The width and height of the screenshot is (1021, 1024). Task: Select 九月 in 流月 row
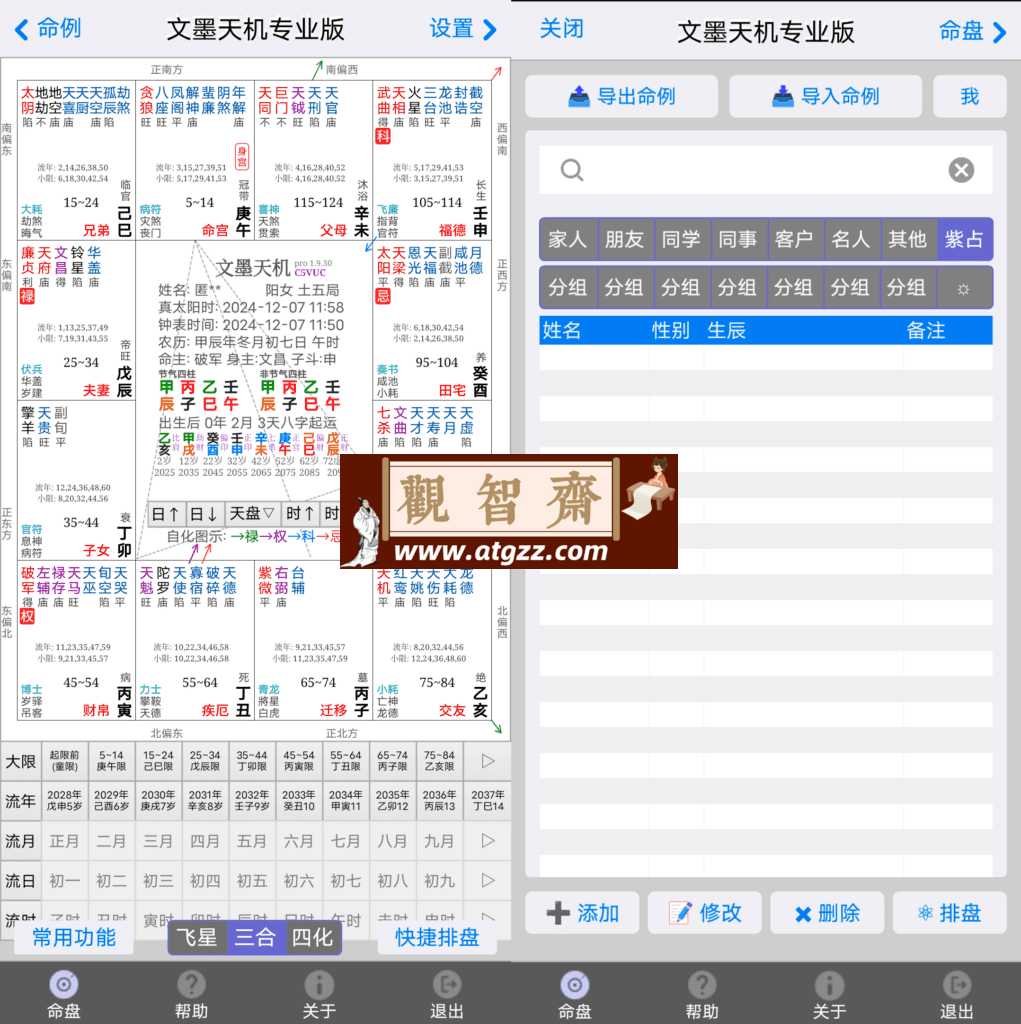point(439,840)
